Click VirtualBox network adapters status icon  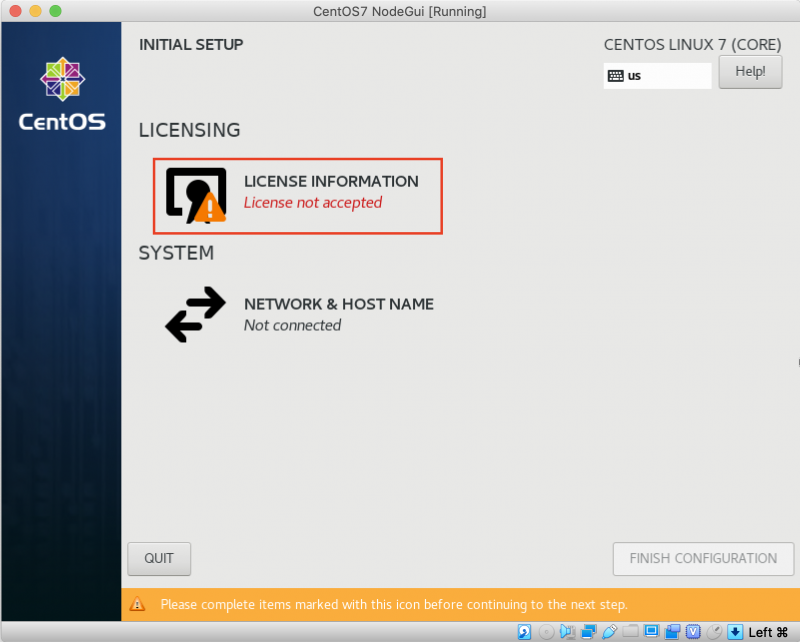(x=588, y=632)
